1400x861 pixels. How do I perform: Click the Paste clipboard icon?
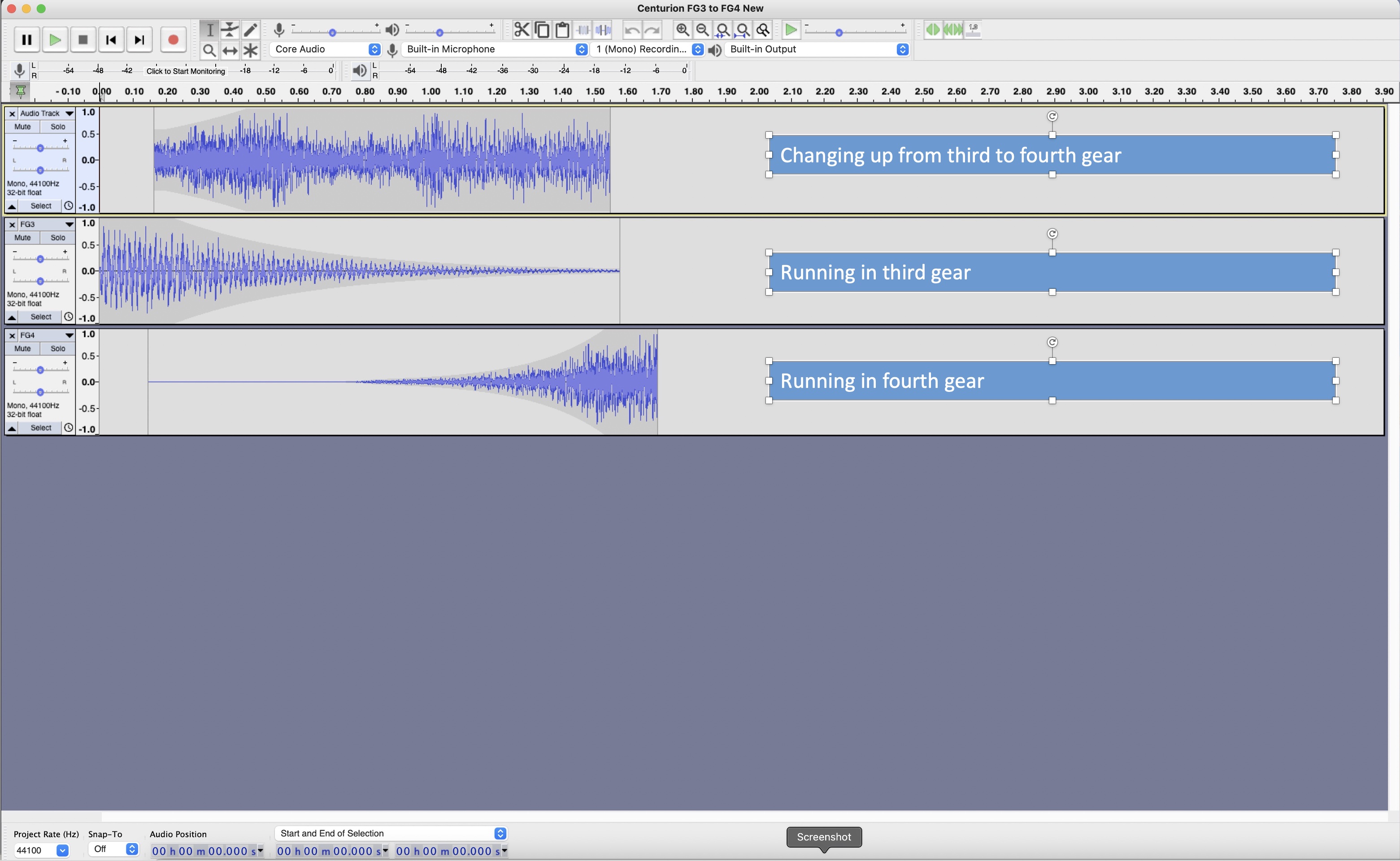[x=562, y=30]
